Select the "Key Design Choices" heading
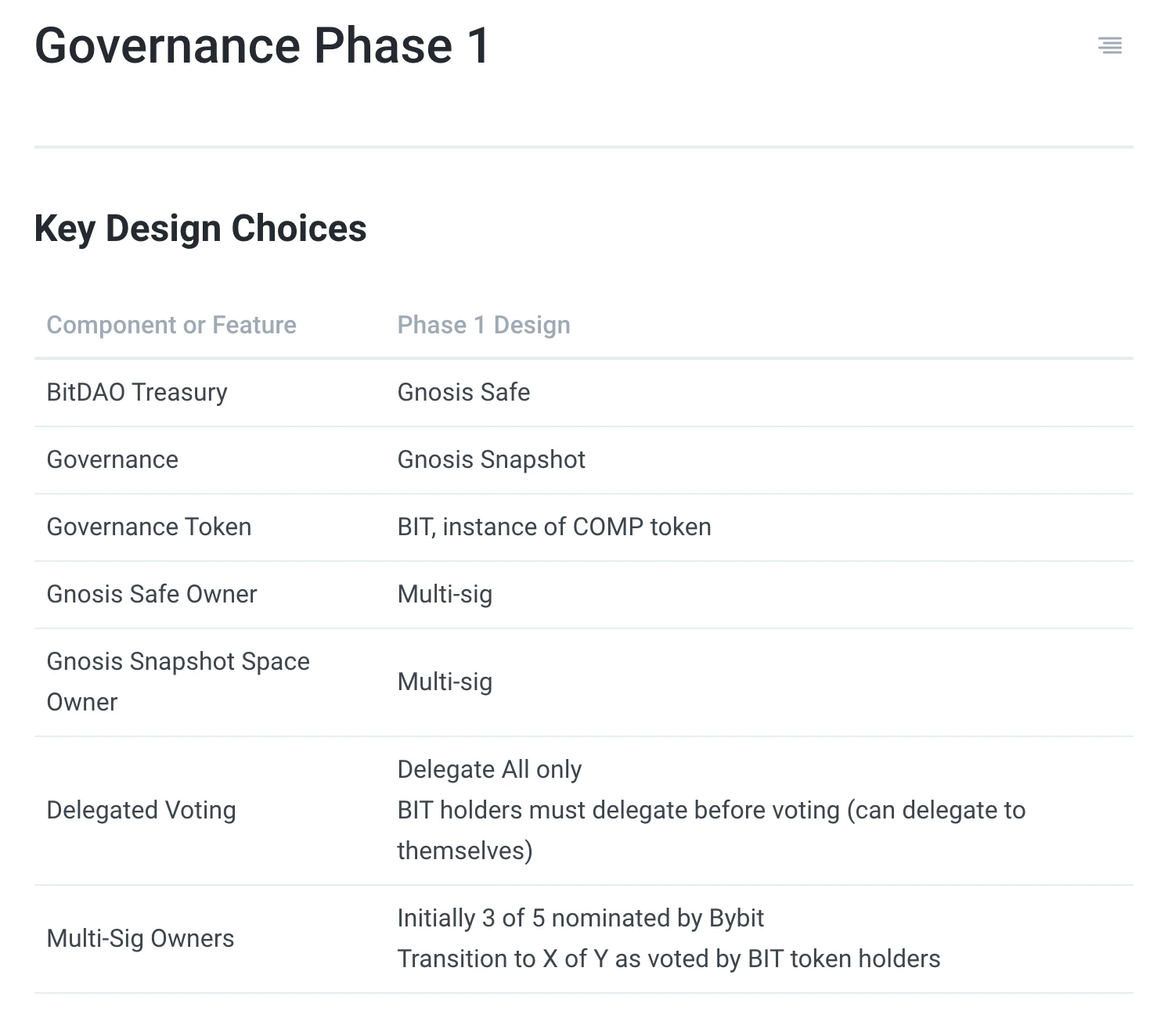This screenshot has height=1036, width=1157. [x=200, y=228]
